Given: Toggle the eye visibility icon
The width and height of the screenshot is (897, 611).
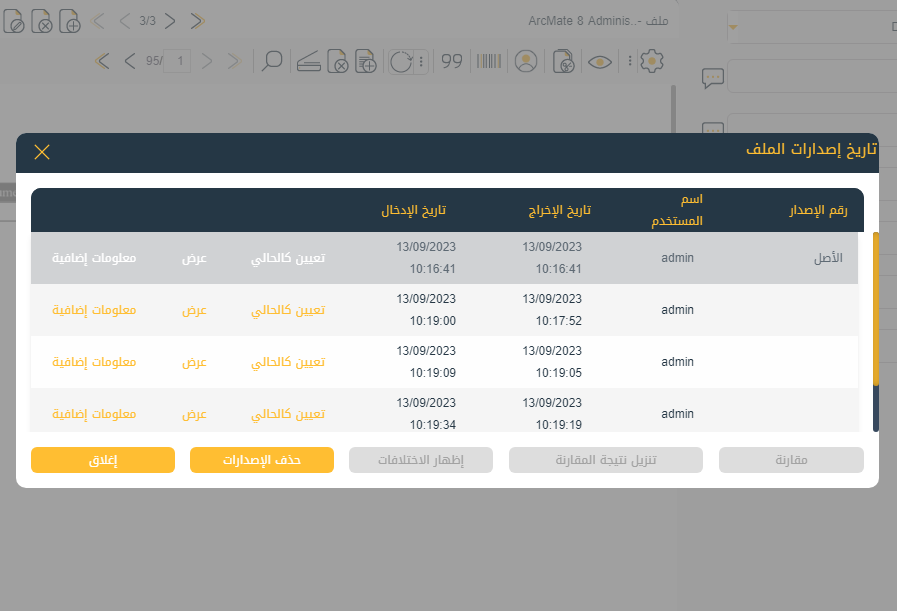Looking at the screenshot, I should click(x=600, y=62).
